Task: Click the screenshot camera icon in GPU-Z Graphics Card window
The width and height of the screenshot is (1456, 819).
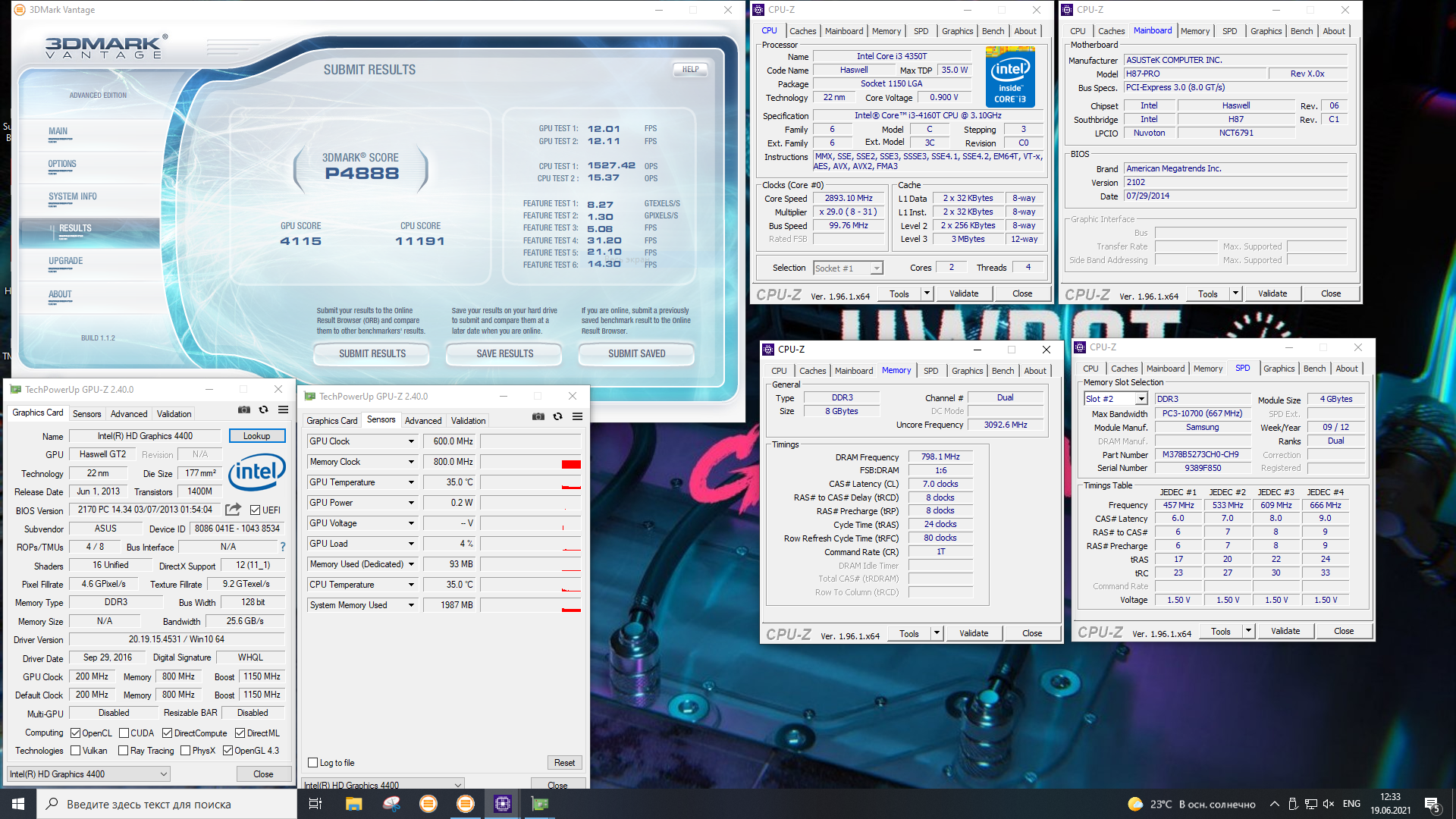Action: (244, 409)
